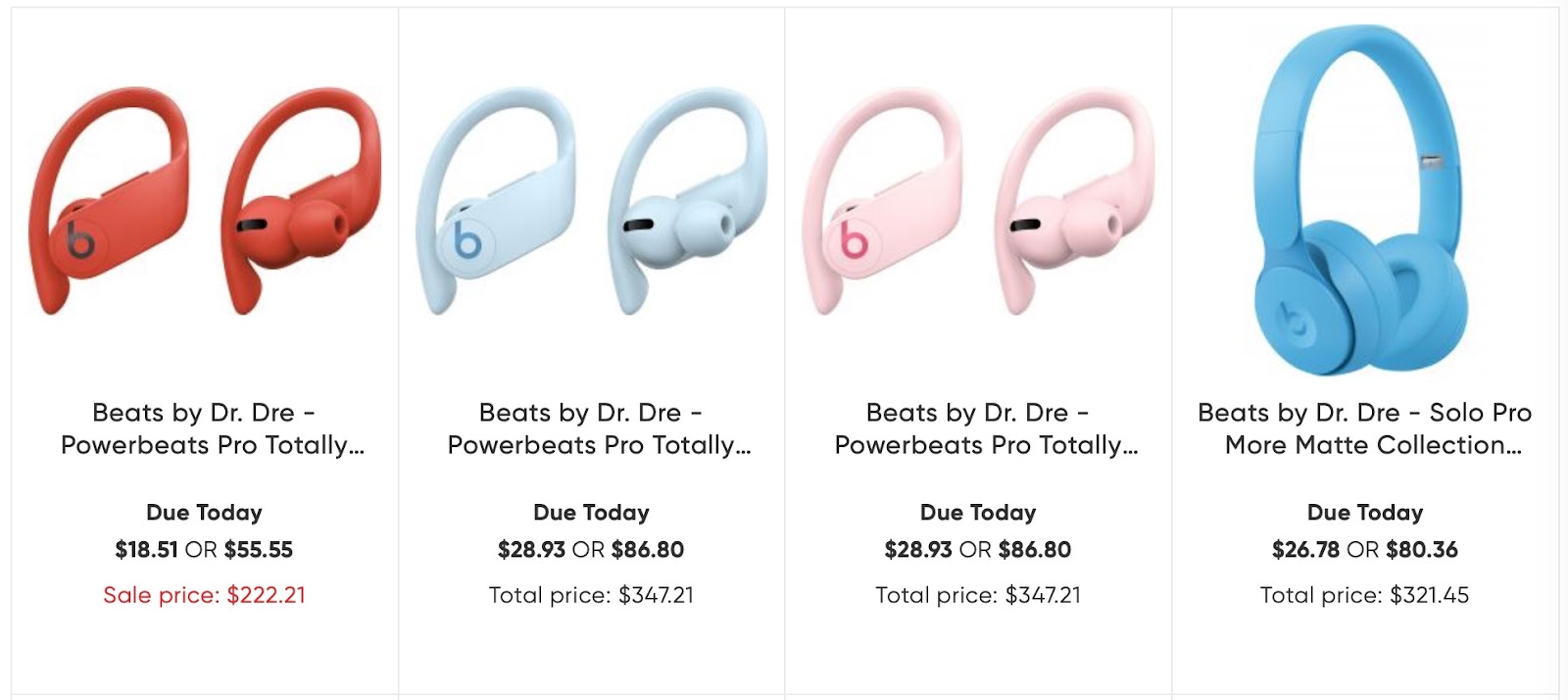Open the pink Powerbeats Pro product image
Screen dimensions: 1568x700
pos(978,202)
